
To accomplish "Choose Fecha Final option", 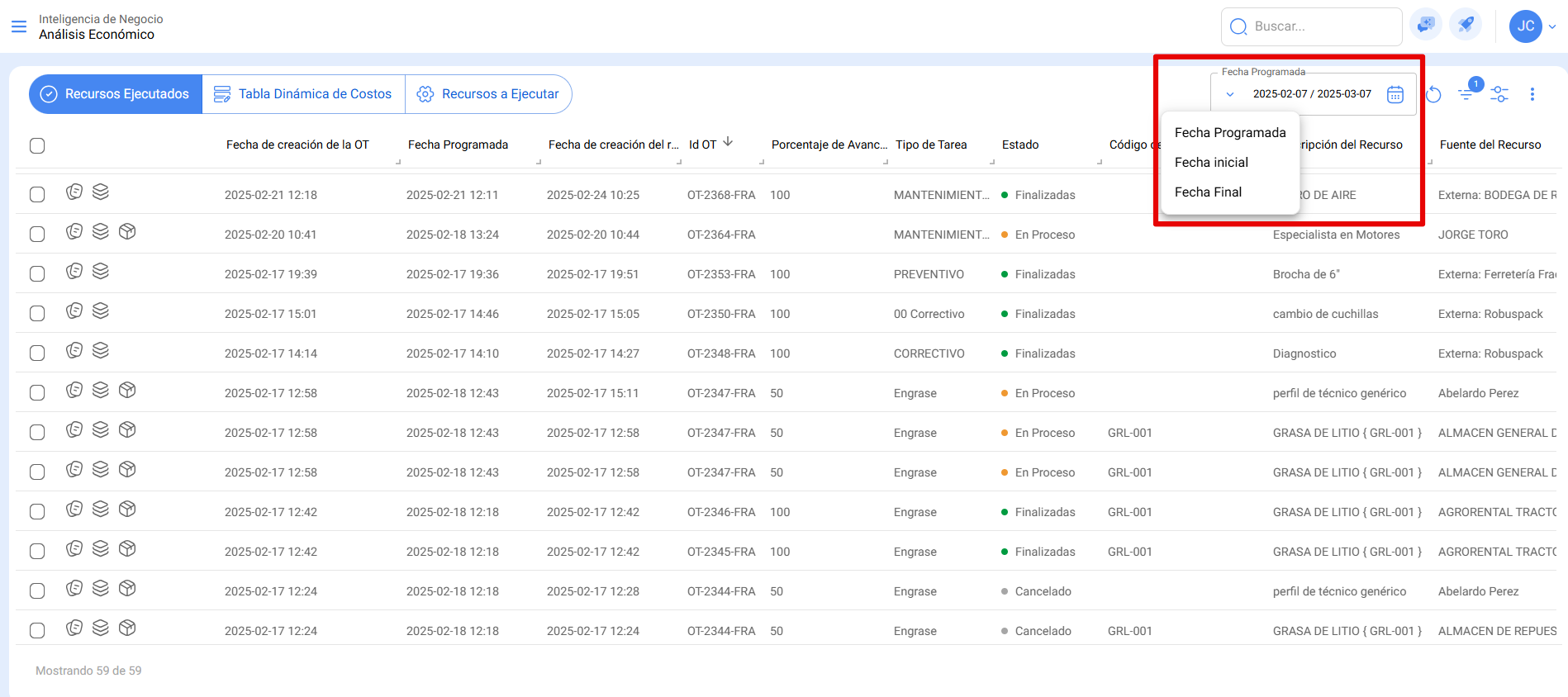I will [1208, 192].
